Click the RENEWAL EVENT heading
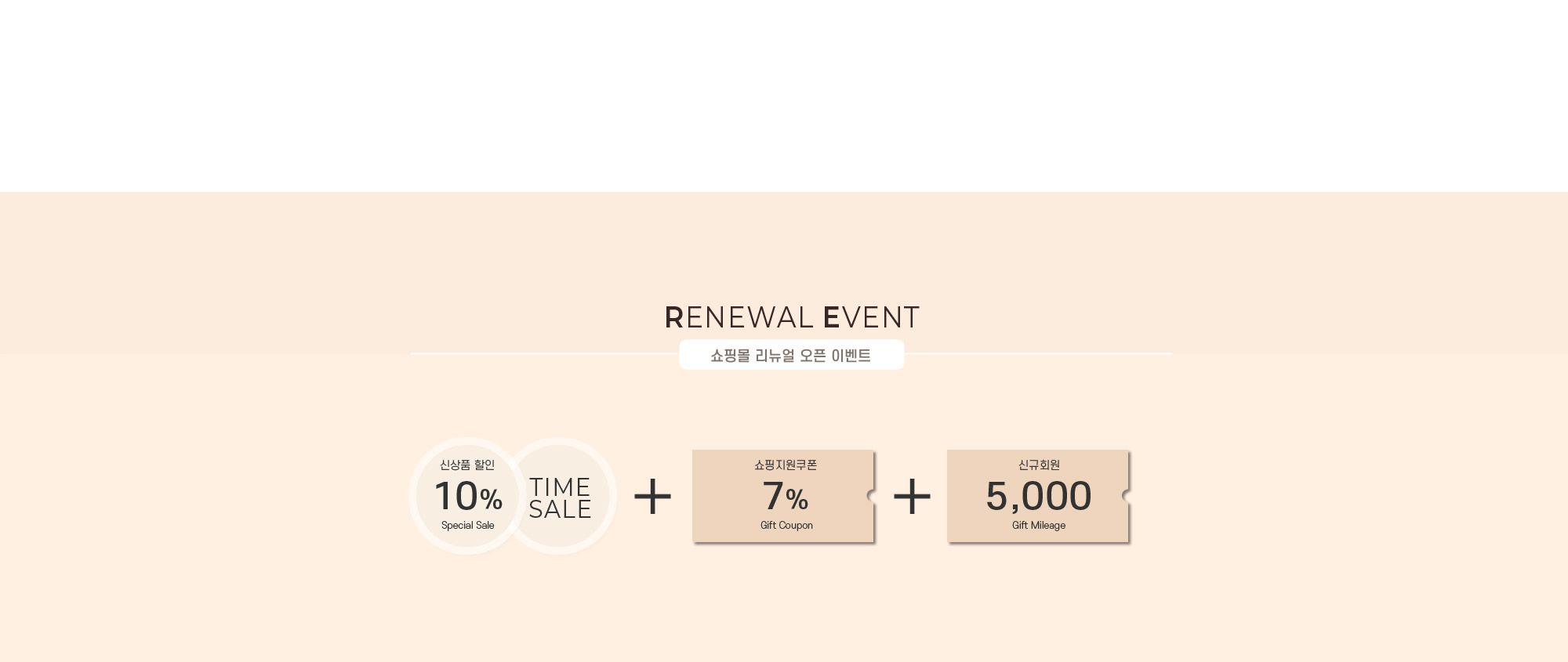 click(x=792, y=317)
